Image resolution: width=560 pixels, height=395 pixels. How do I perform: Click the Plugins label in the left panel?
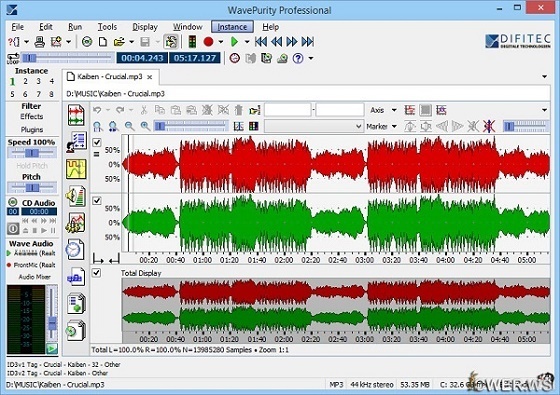pyautogui.click(x=32, y=129)
